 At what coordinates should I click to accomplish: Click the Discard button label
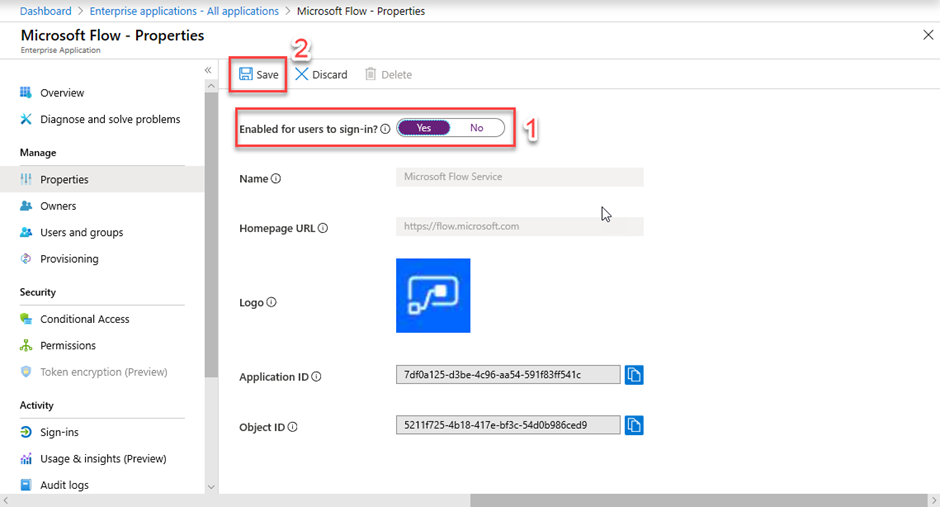330,74
